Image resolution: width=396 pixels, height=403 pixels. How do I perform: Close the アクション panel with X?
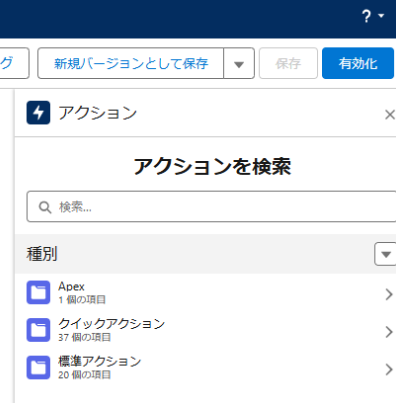[390, 115]
